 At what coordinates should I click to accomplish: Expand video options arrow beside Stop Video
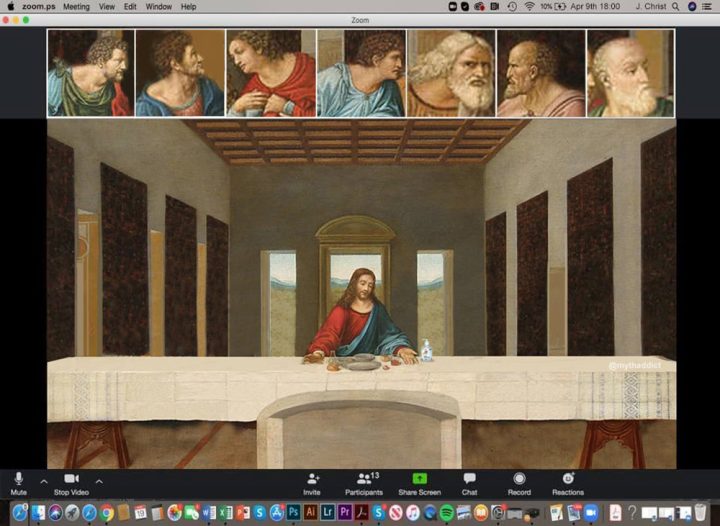(99, 481)
